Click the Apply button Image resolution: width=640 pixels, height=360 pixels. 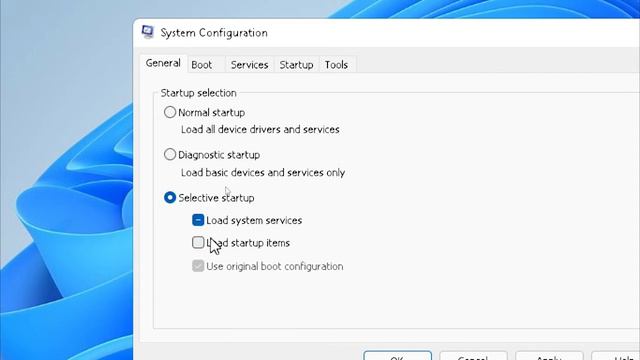point(549,355)
